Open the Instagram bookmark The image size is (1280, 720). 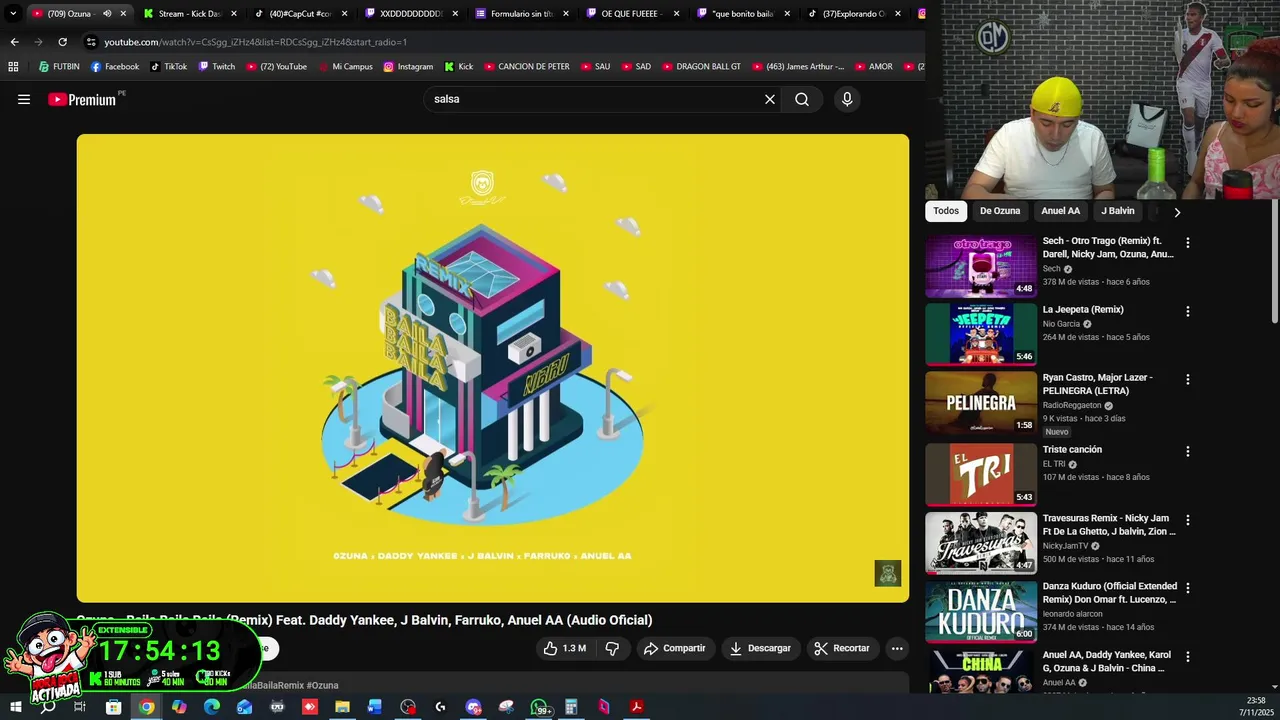(408, 67)
